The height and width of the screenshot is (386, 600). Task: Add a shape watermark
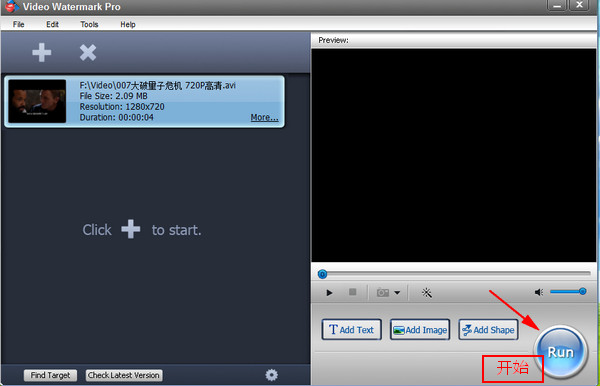(x=489, y=329)
